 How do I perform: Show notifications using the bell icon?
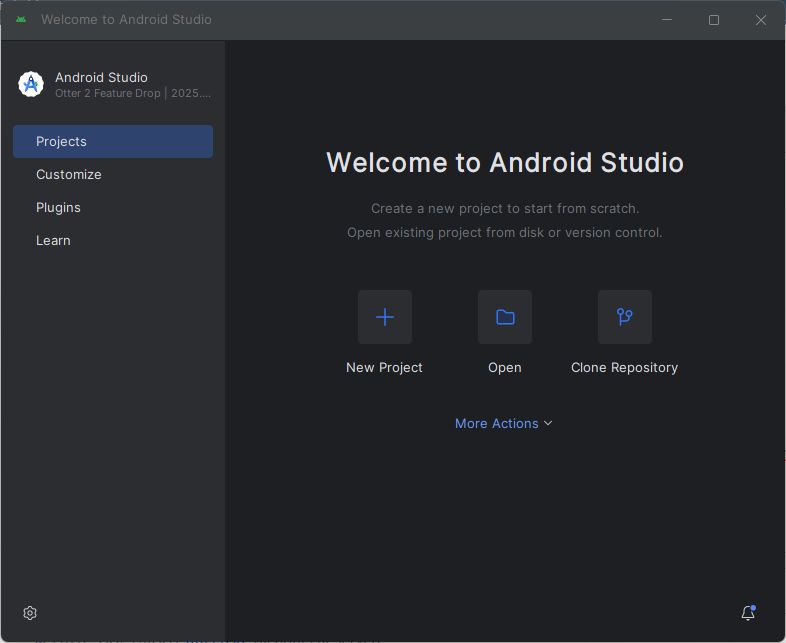point(748,612)
